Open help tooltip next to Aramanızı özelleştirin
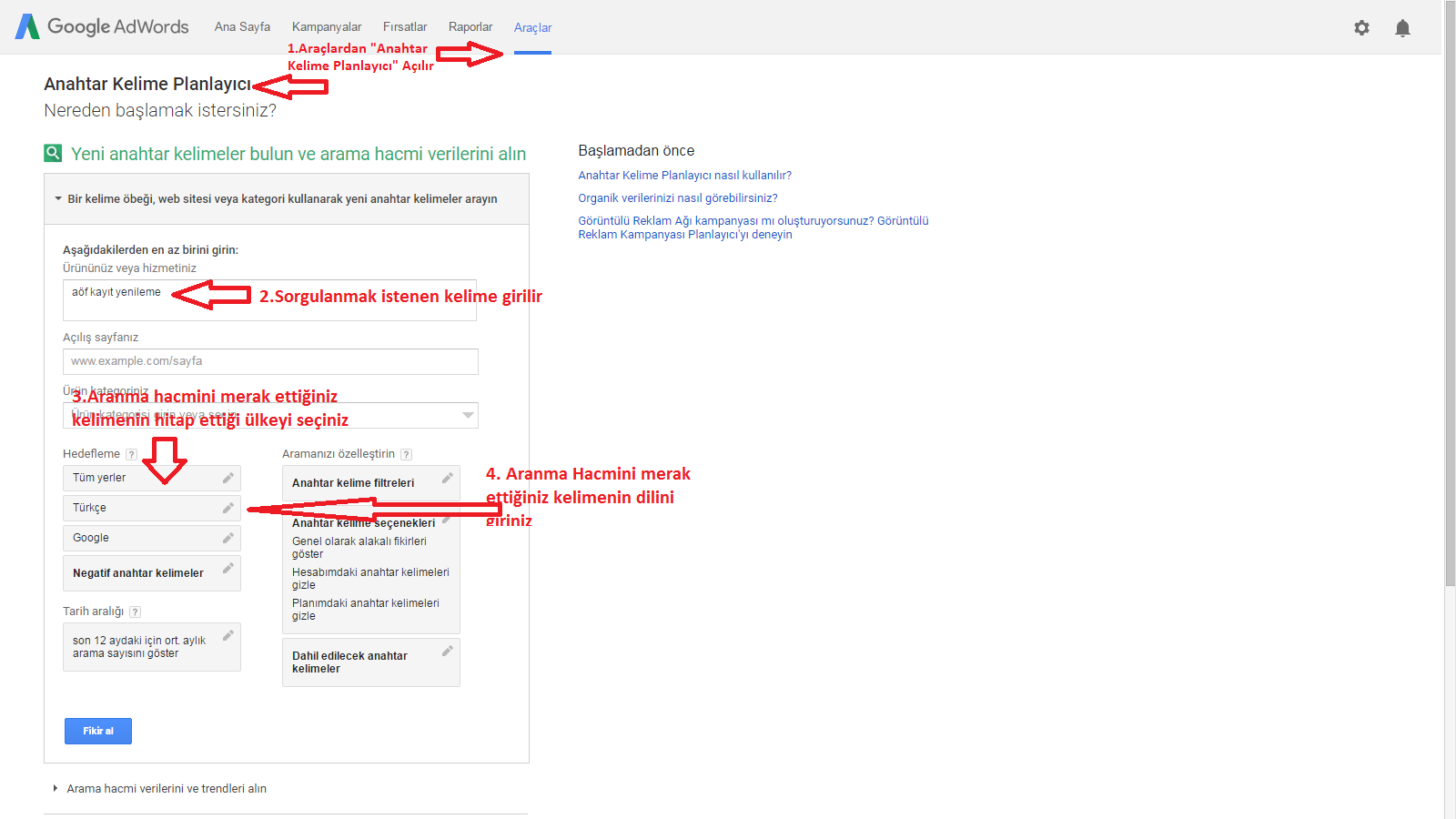The image size is (1456, 819). (406, 454)
